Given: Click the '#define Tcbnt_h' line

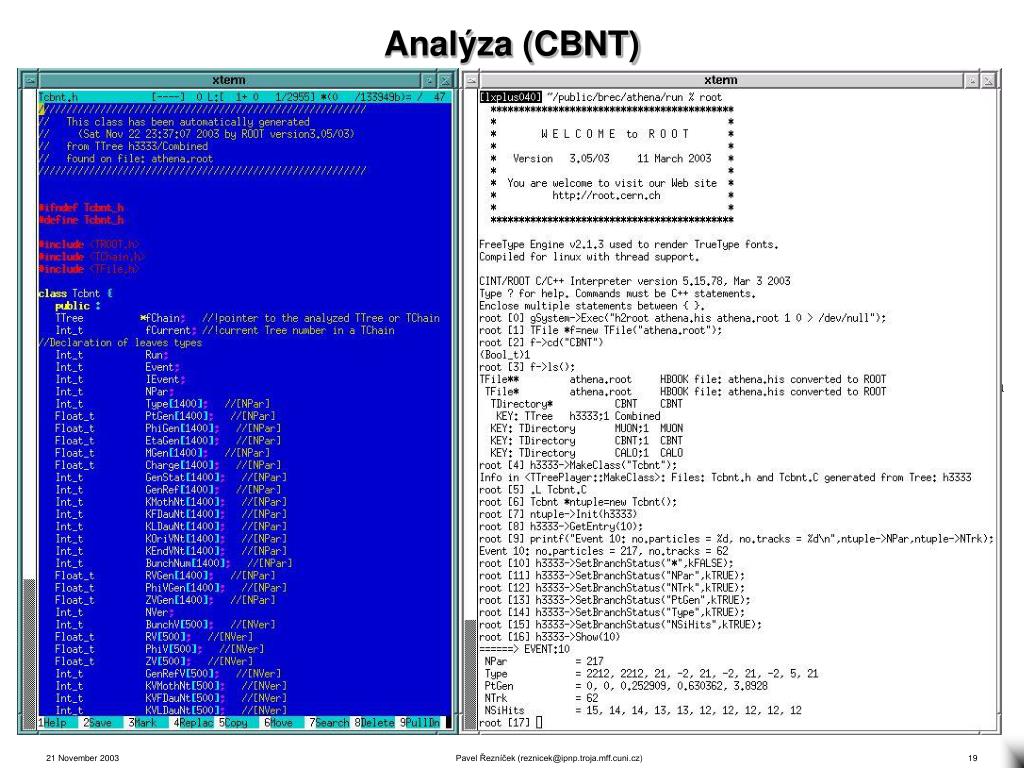Looking at the screenshot, I should pos(81,220).
